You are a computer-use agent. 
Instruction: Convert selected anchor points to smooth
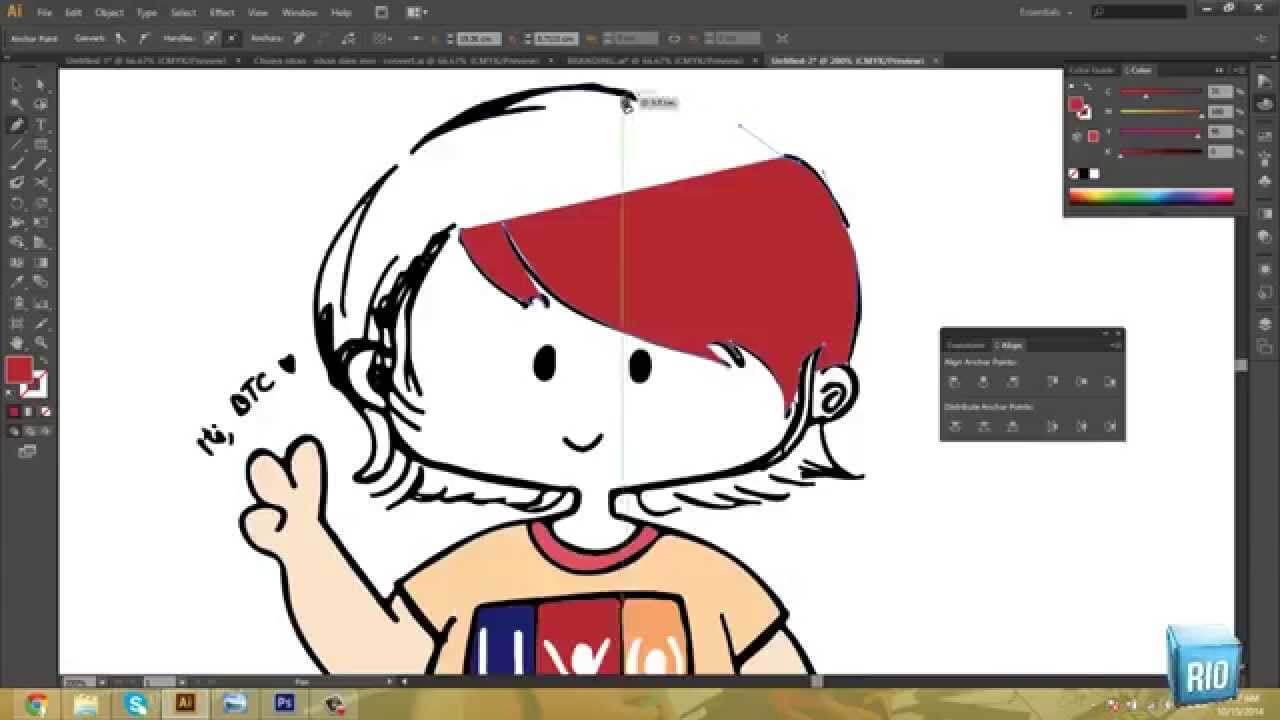144,38
